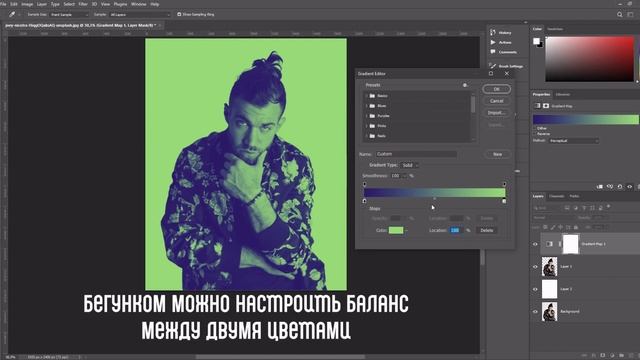The width and height of the screenshot is (640, 360).
Task: Click the new group folder icon in Layers footer
Action: click(x=622, y=356)
